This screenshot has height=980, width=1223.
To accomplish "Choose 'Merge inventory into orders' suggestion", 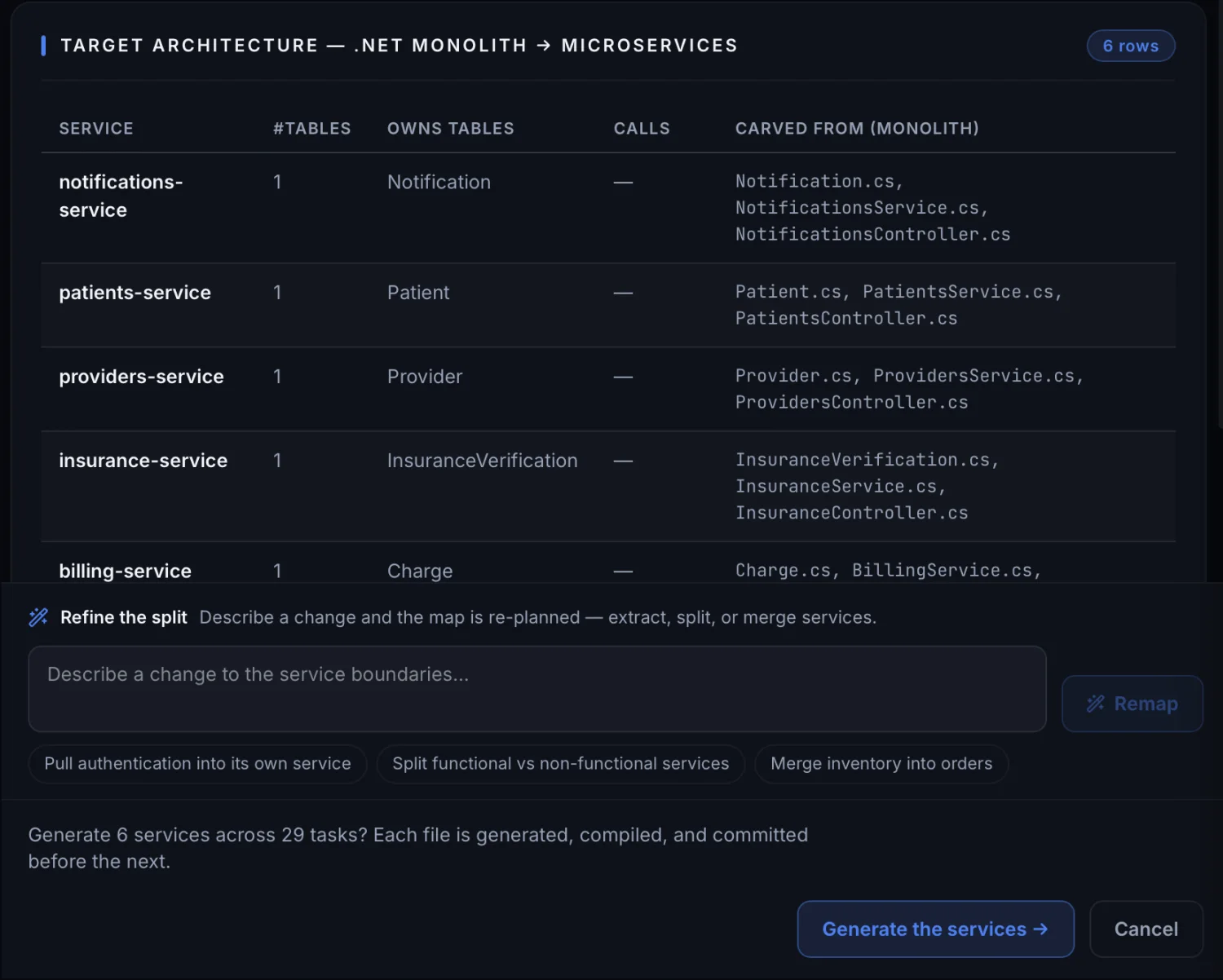I will coord(881,764).
